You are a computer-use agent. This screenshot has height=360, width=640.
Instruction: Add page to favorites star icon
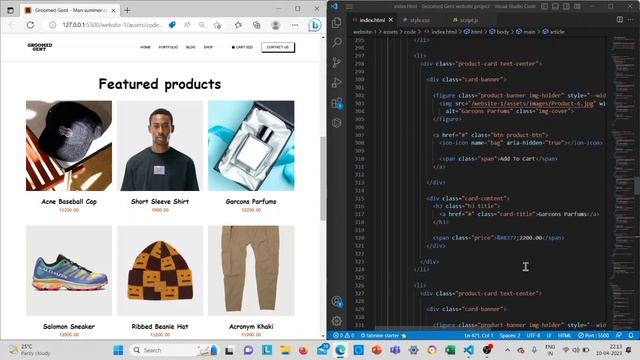[x=218, y=25]
